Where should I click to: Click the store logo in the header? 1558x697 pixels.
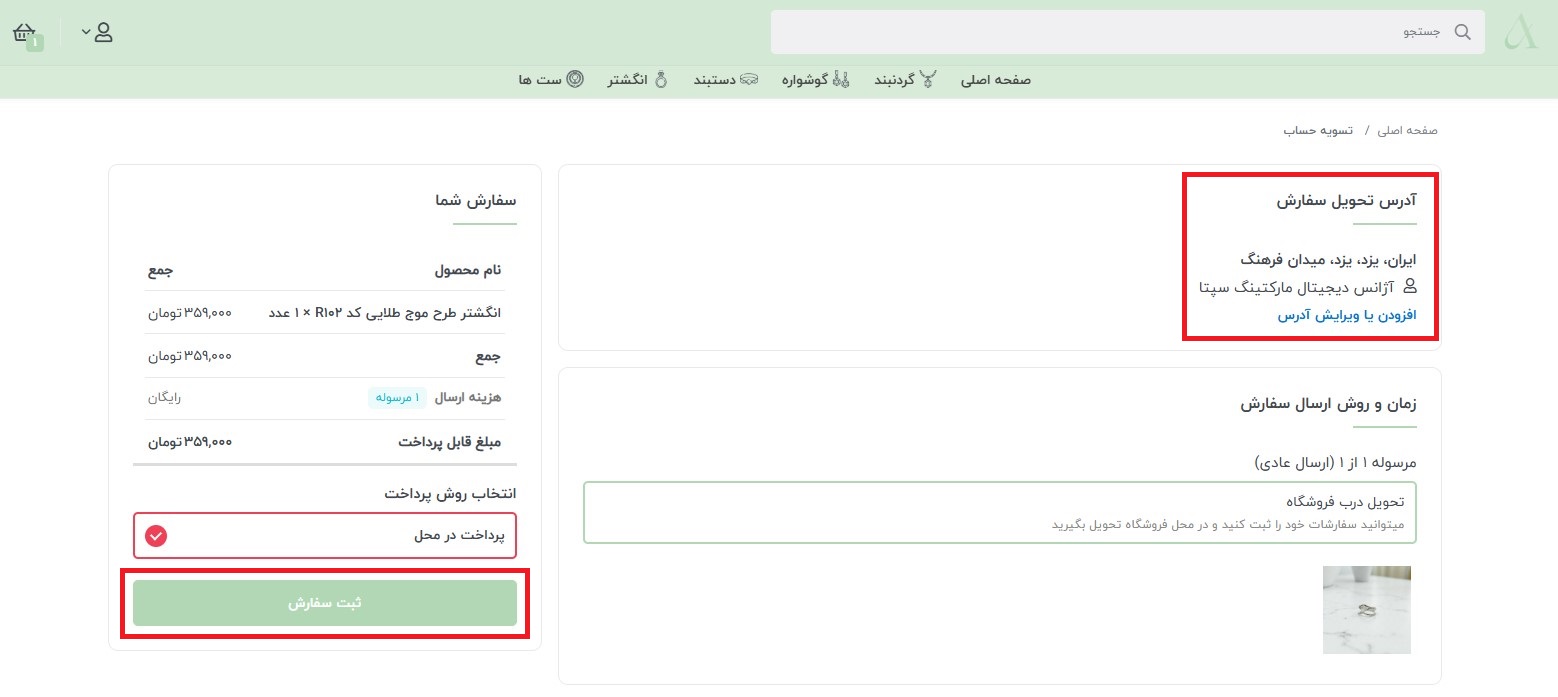coord(1524,32)
